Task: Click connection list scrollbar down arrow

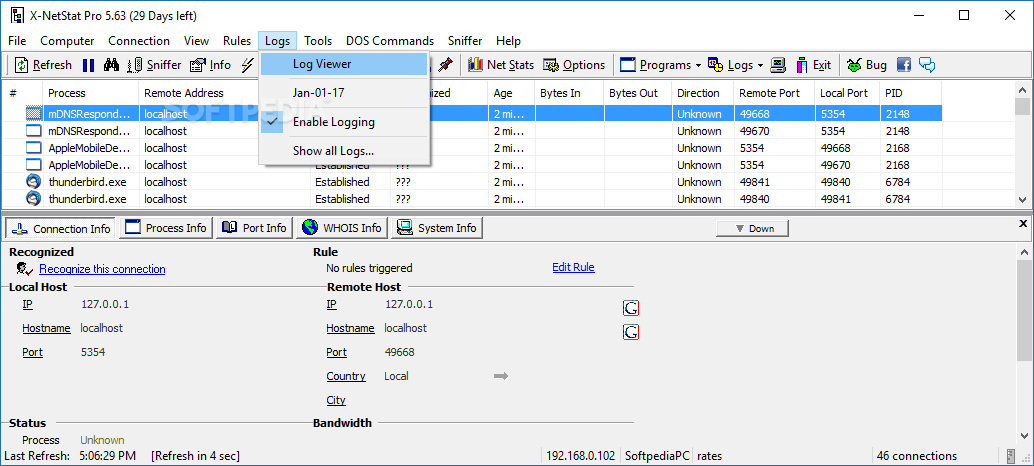Action: click(1022, 200)
